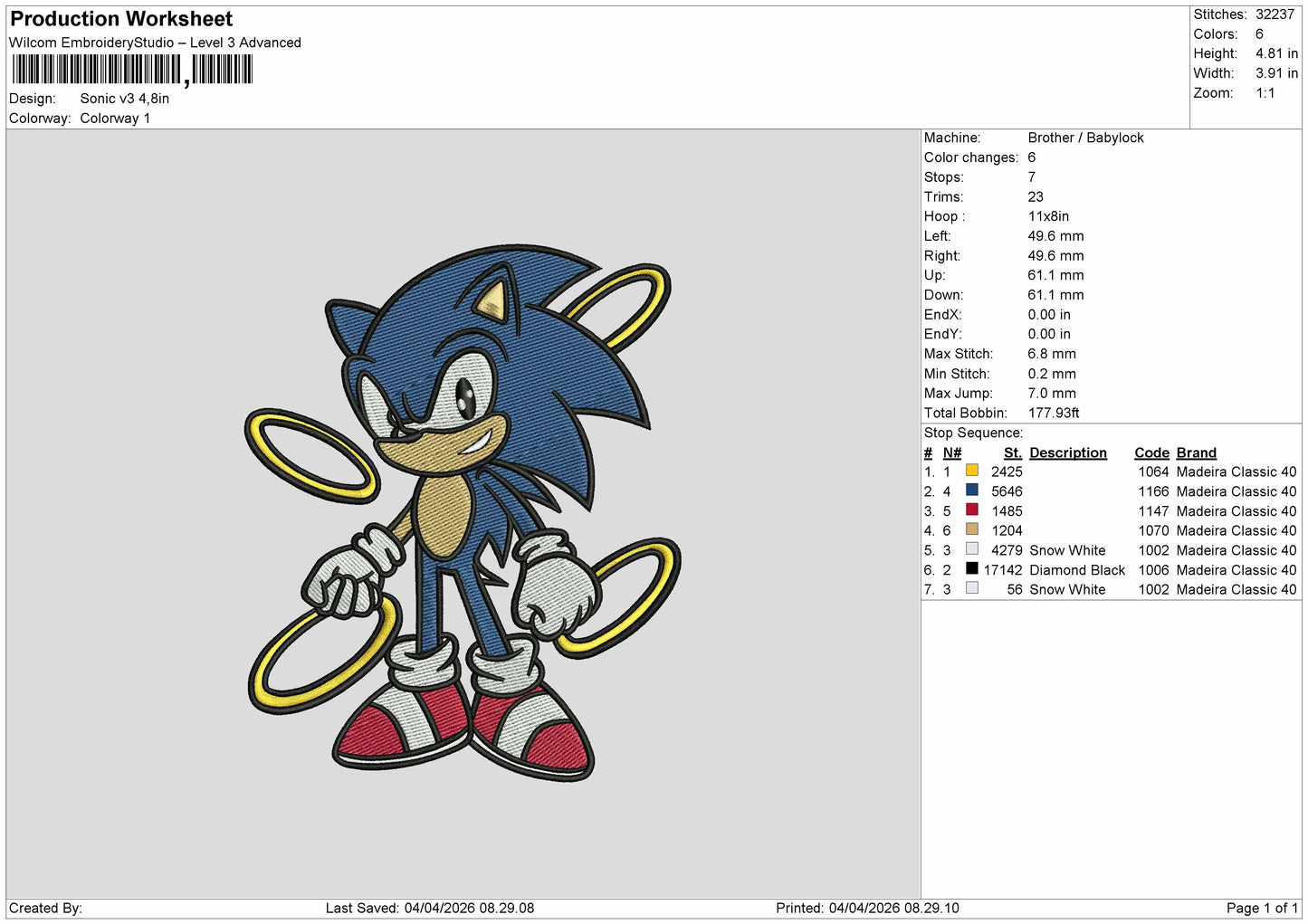Image resolution: width=1308 pixels, height=924 pixels.
Task: Click the hoop value '11x8in'
Action: 1048,216
